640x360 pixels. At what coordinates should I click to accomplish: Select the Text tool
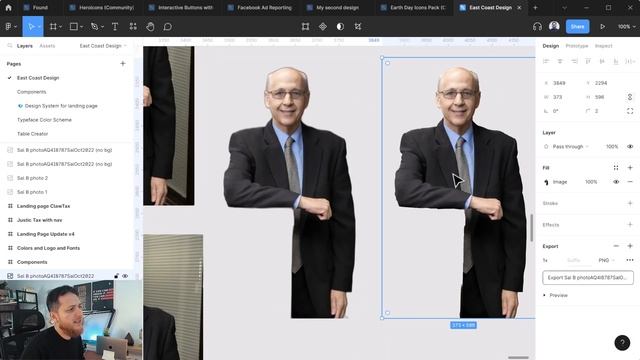tap(115, 27)
